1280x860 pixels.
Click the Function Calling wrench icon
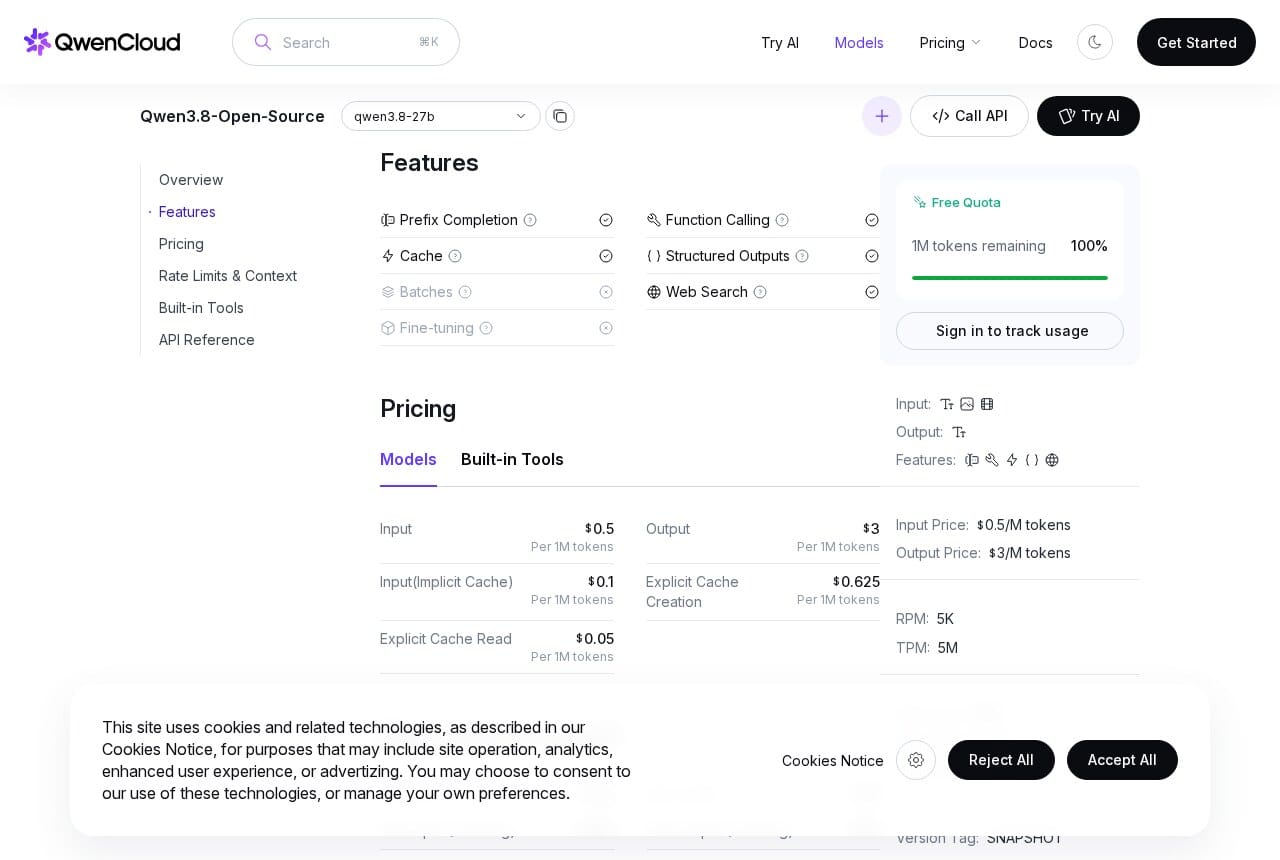click(654, 220)
